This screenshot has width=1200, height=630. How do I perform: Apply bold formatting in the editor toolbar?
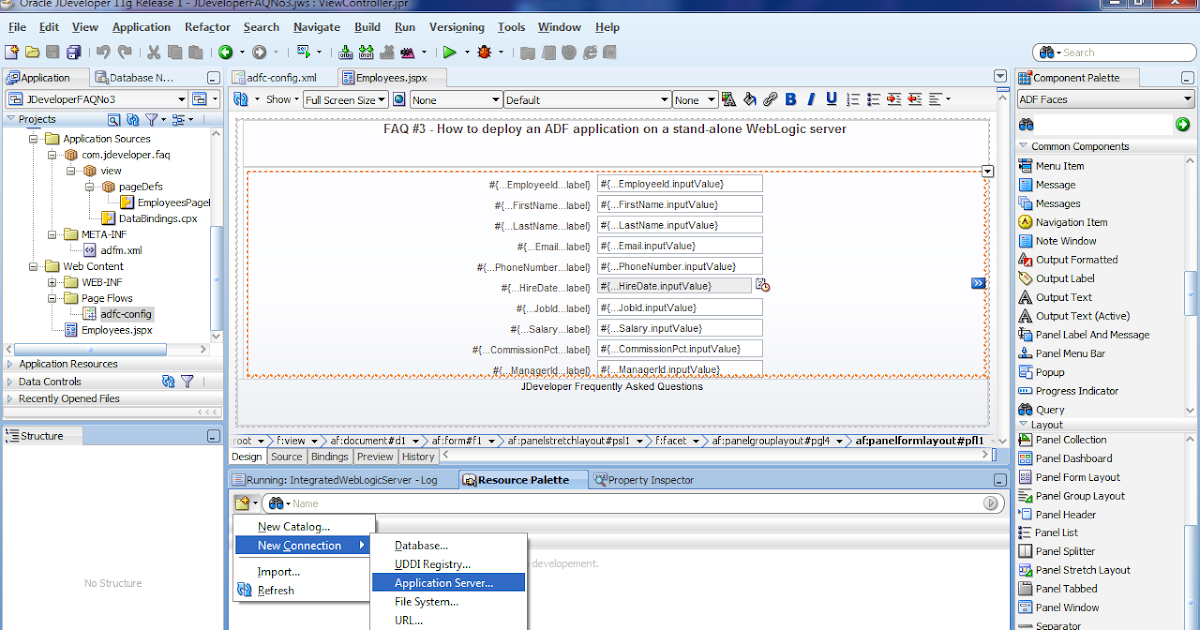click(x=790, y=99)
